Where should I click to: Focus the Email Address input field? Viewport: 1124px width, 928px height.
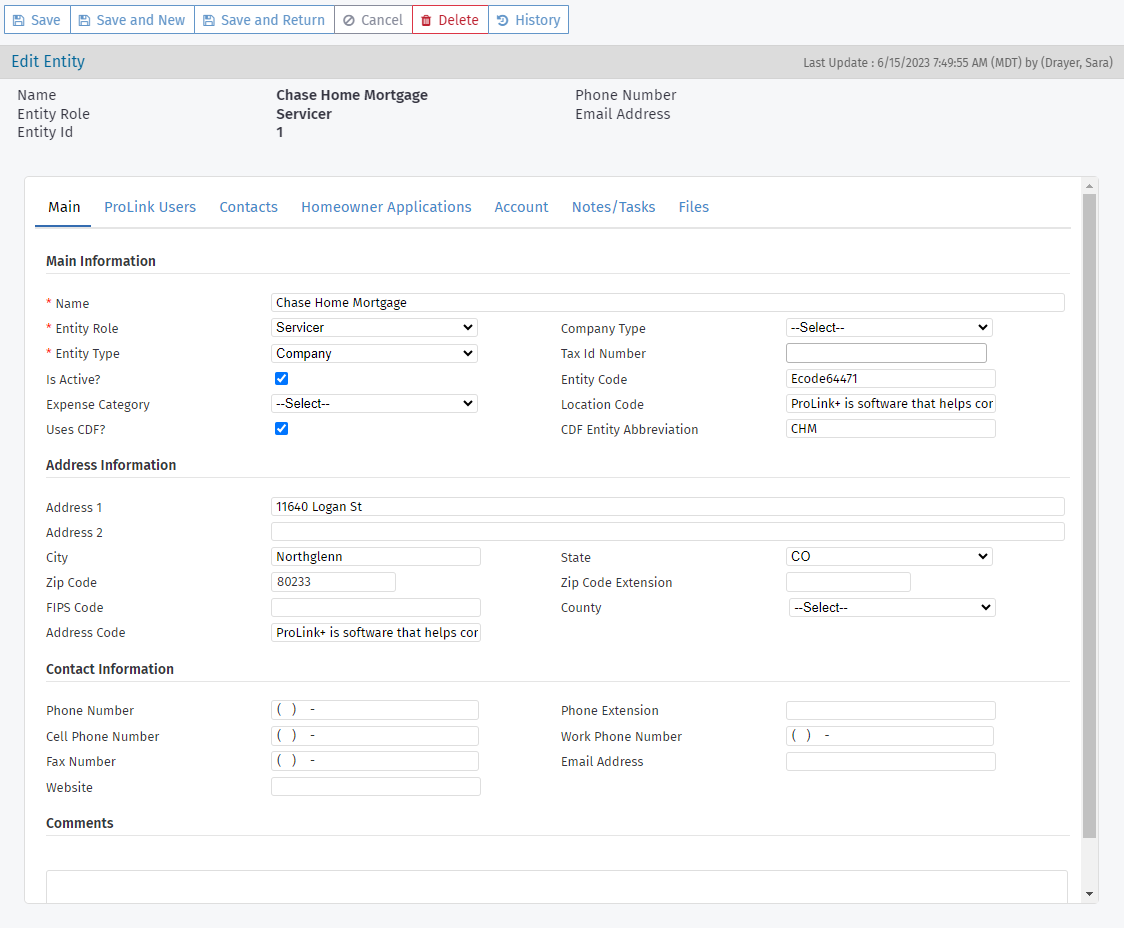click(x=890, y=762)
